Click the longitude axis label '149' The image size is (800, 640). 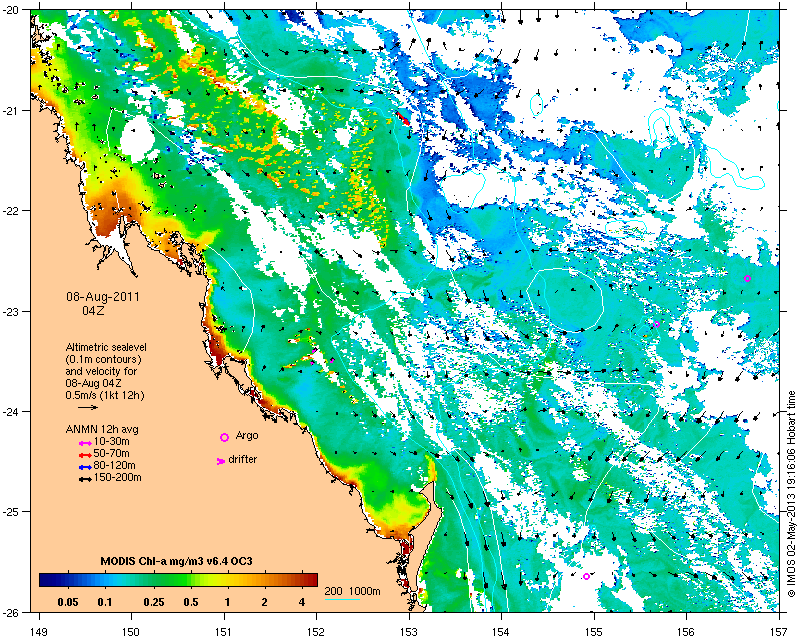pos(39,631)
